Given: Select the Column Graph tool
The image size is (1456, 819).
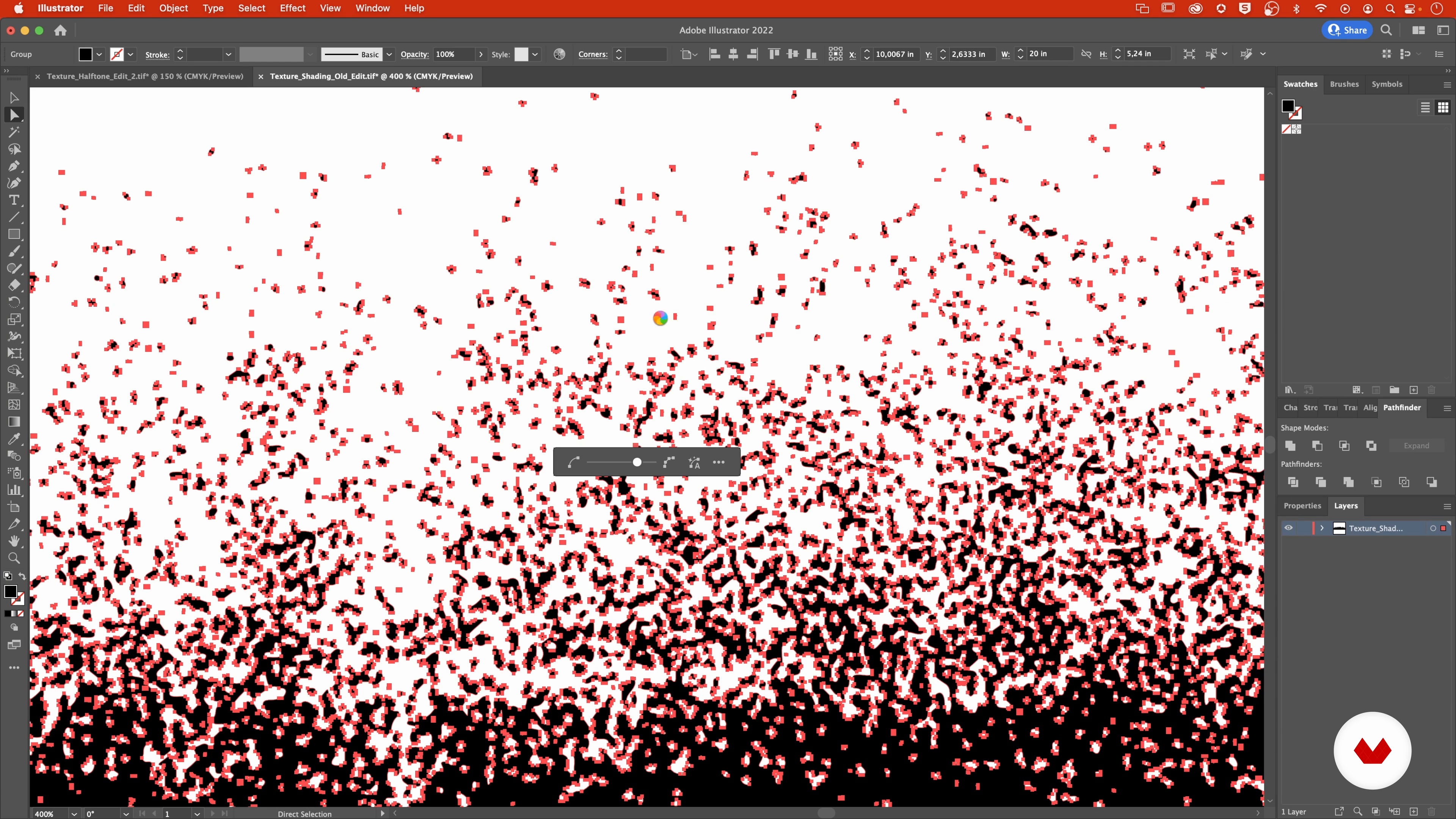Looking at the screenshot, I should [14, 490].
